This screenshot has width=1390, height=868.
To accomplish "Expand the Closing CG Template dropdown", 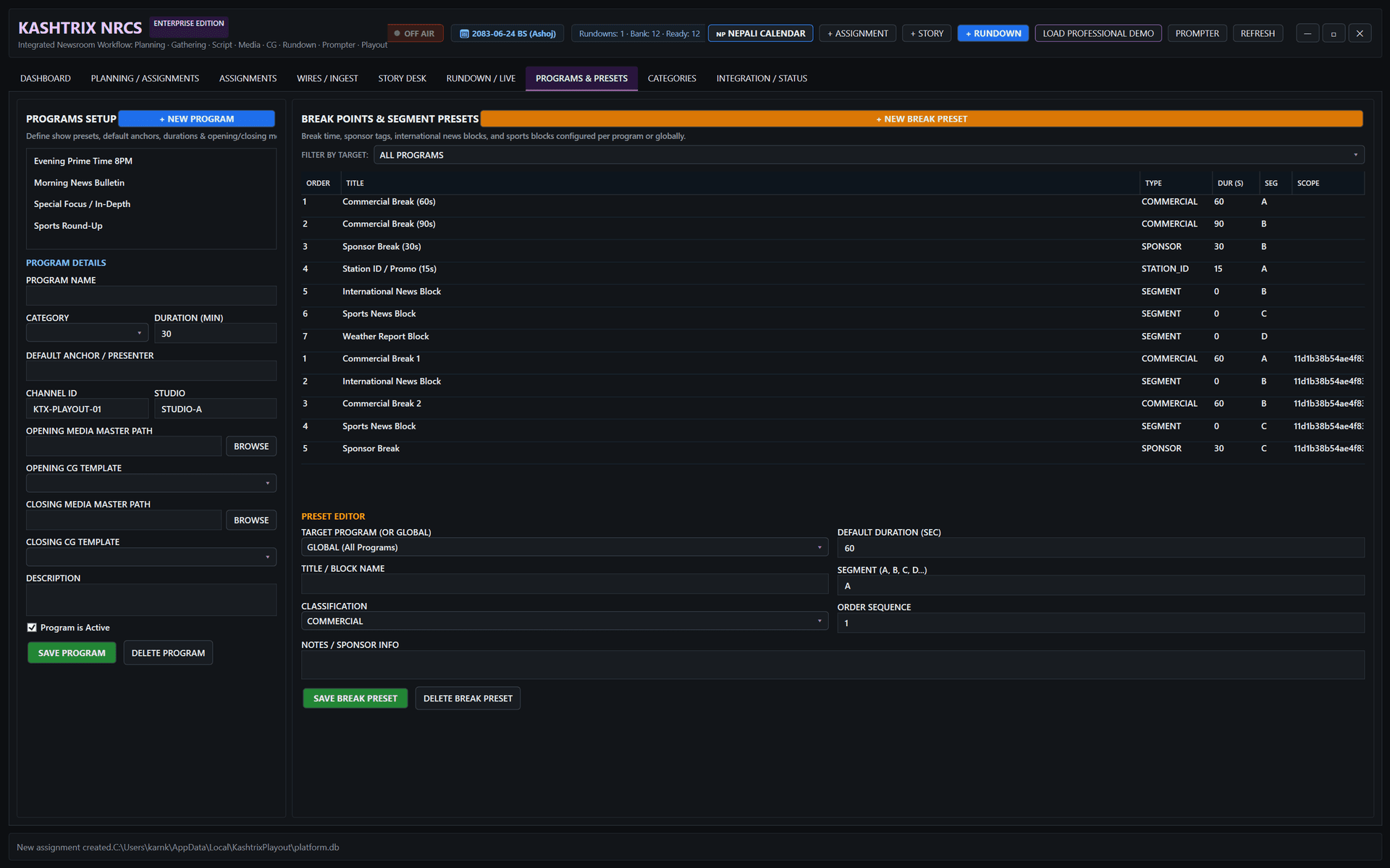I will (x=151, y=557).
